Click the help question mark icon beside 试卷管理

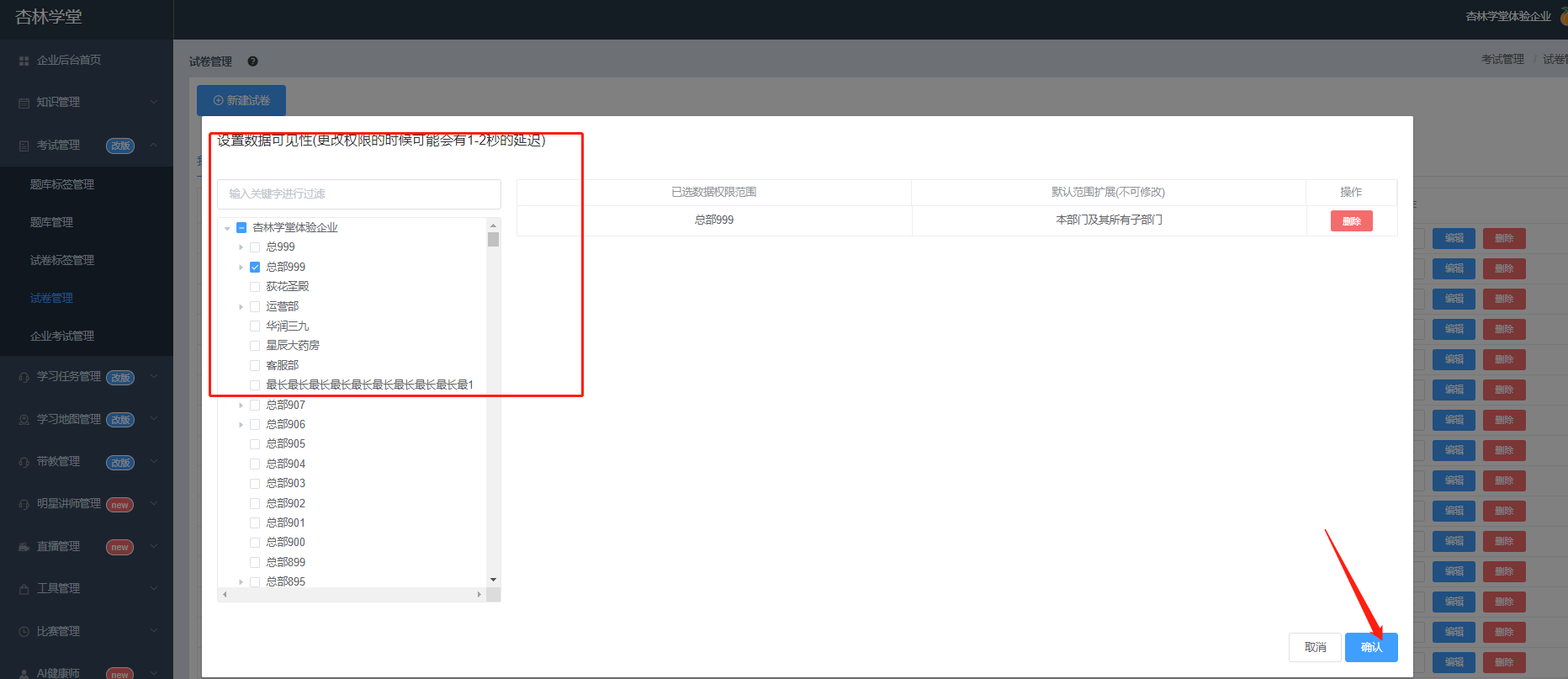point(252,61)
